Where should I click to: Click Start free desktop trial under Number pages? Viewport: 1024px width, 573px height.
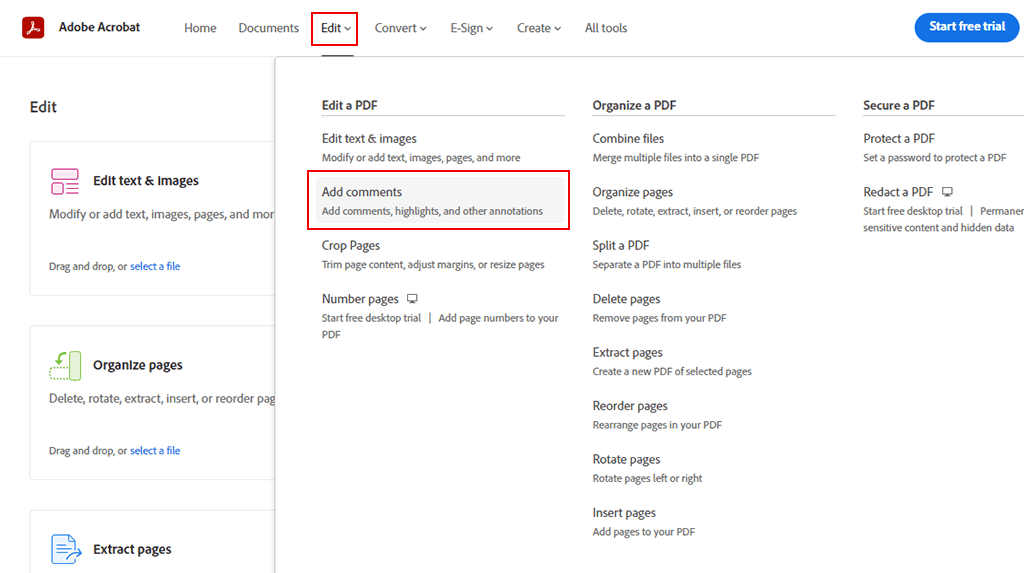pos(371,318)
